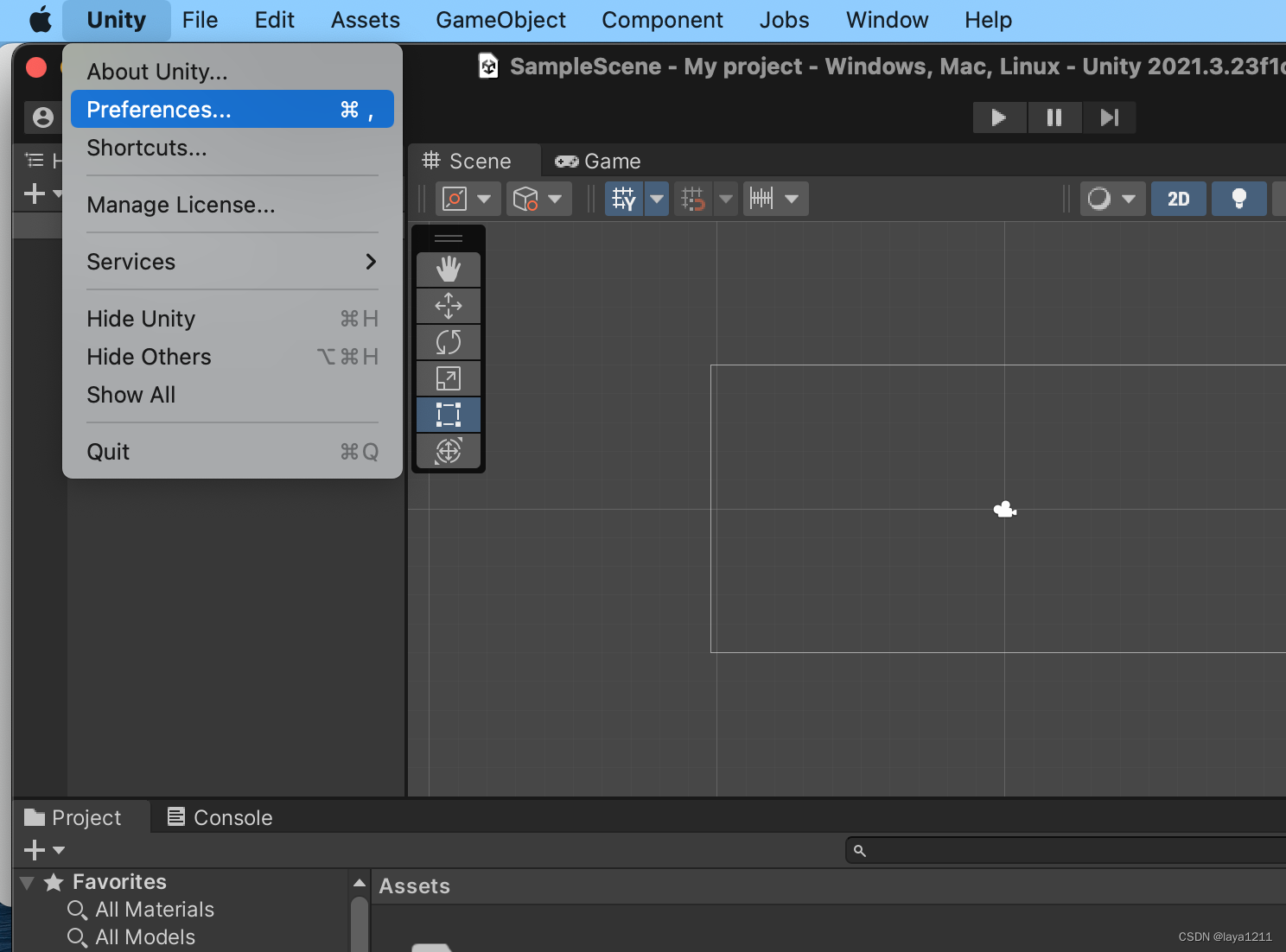Viewport: 1286px width, 952px height.
Task: Click the Assets breadcrumb label
Action: [415, 886]
